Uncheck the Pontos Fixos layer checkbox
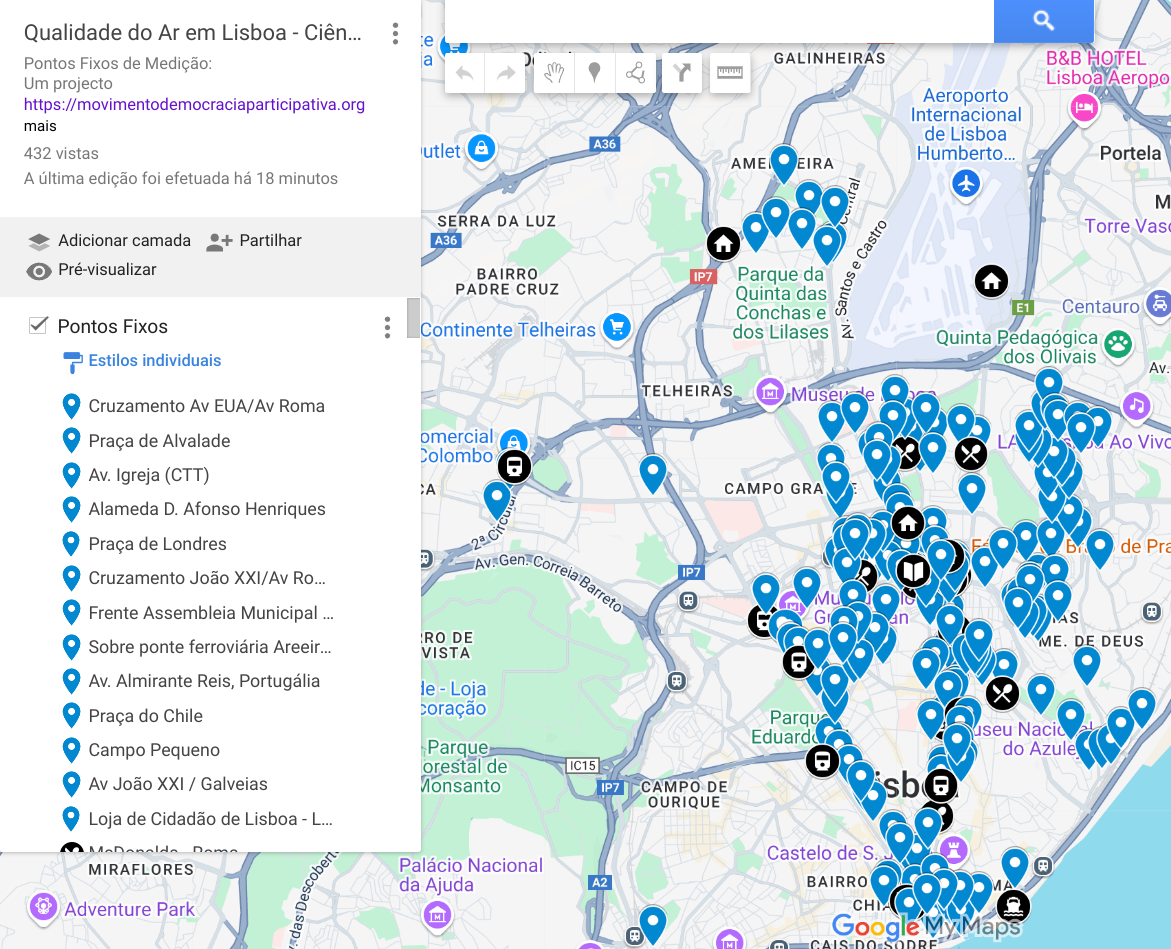This screenshot has width=1171, height=949. pyautogui.click(x=39, y=325)
